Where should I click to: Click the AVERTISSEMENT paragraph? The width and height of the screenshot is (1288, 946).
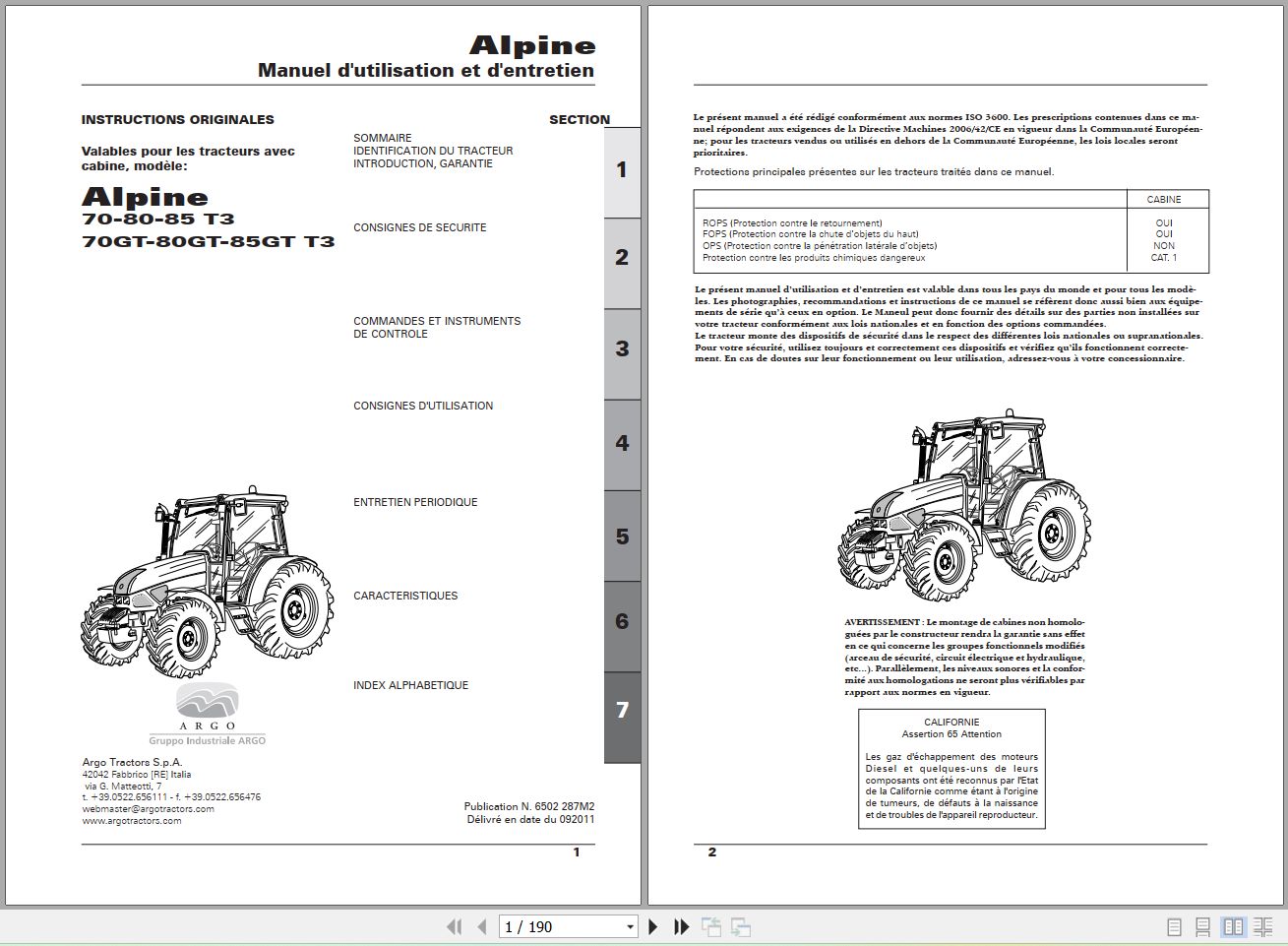(x=964, y=658)
